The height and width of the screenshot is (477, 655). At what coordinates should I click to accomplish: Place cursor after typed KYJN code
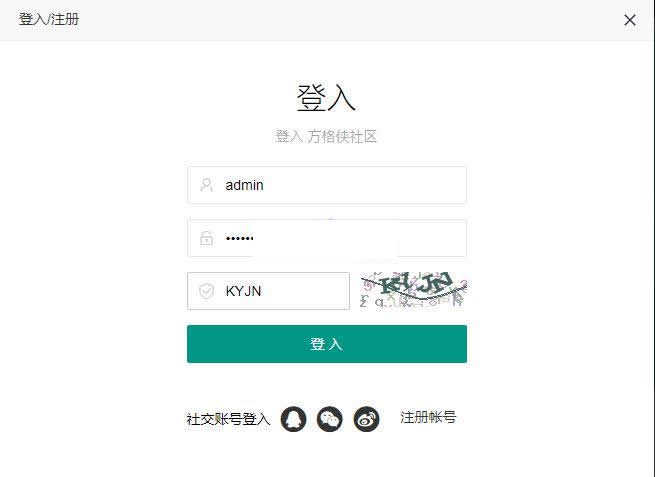point(262,291)
